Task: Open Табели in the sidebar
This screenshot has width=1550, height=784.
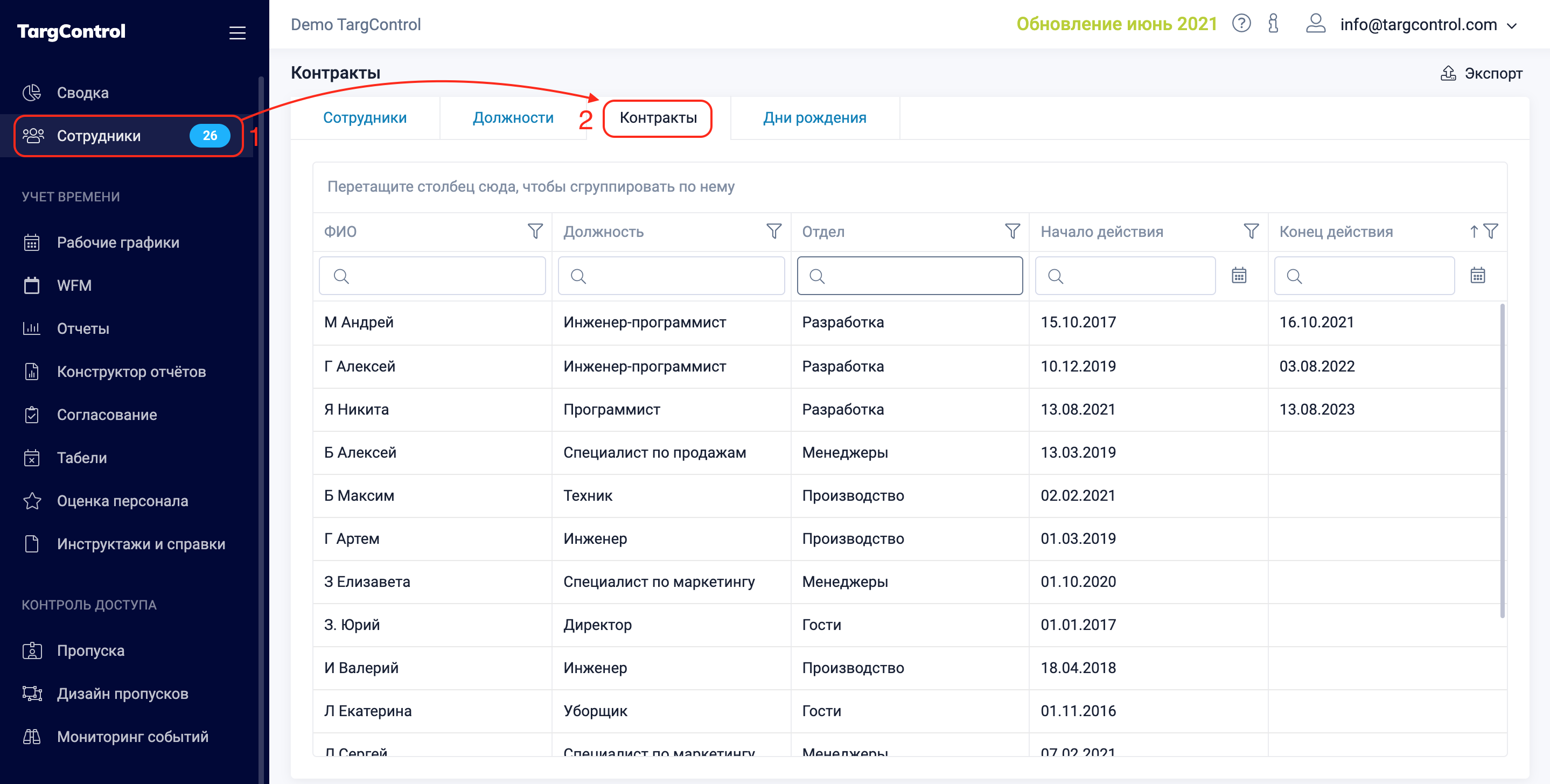Action: pos(128,458)
